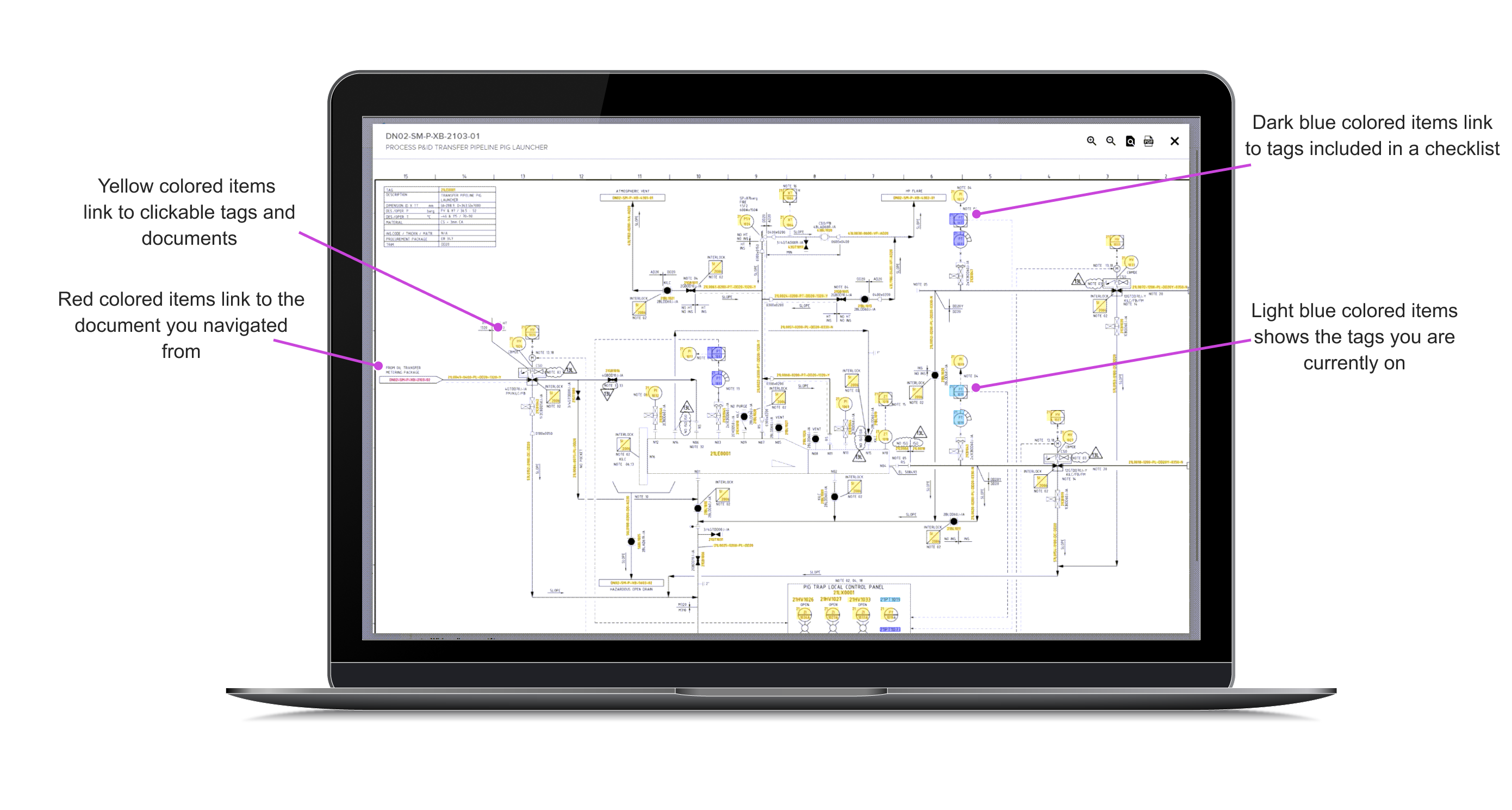Open the Hazardous Open Drain document link
The width and height of the screenshot is (1512, 810).
point(631,583)
